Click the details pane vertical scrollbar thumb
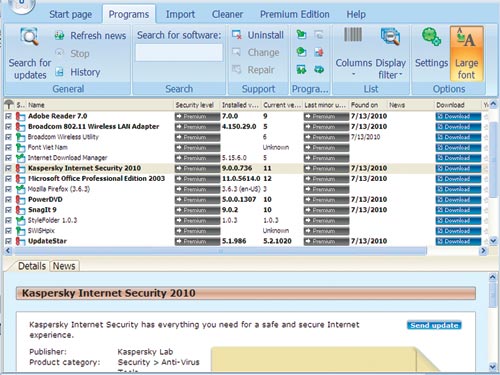The width and height of the screenshot is (500, 375). 493,295
